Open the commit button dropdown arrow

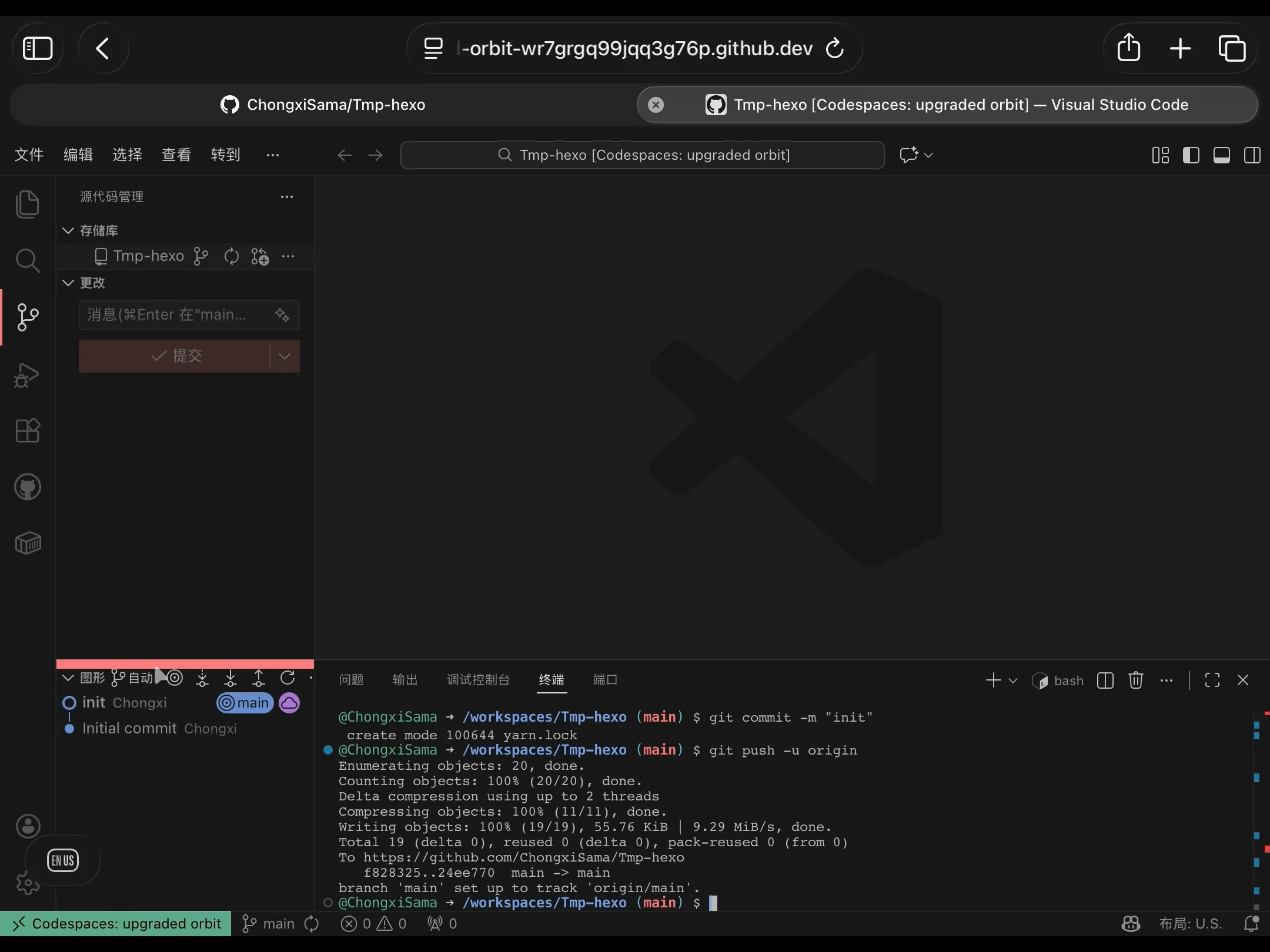(x=285, y=356)
